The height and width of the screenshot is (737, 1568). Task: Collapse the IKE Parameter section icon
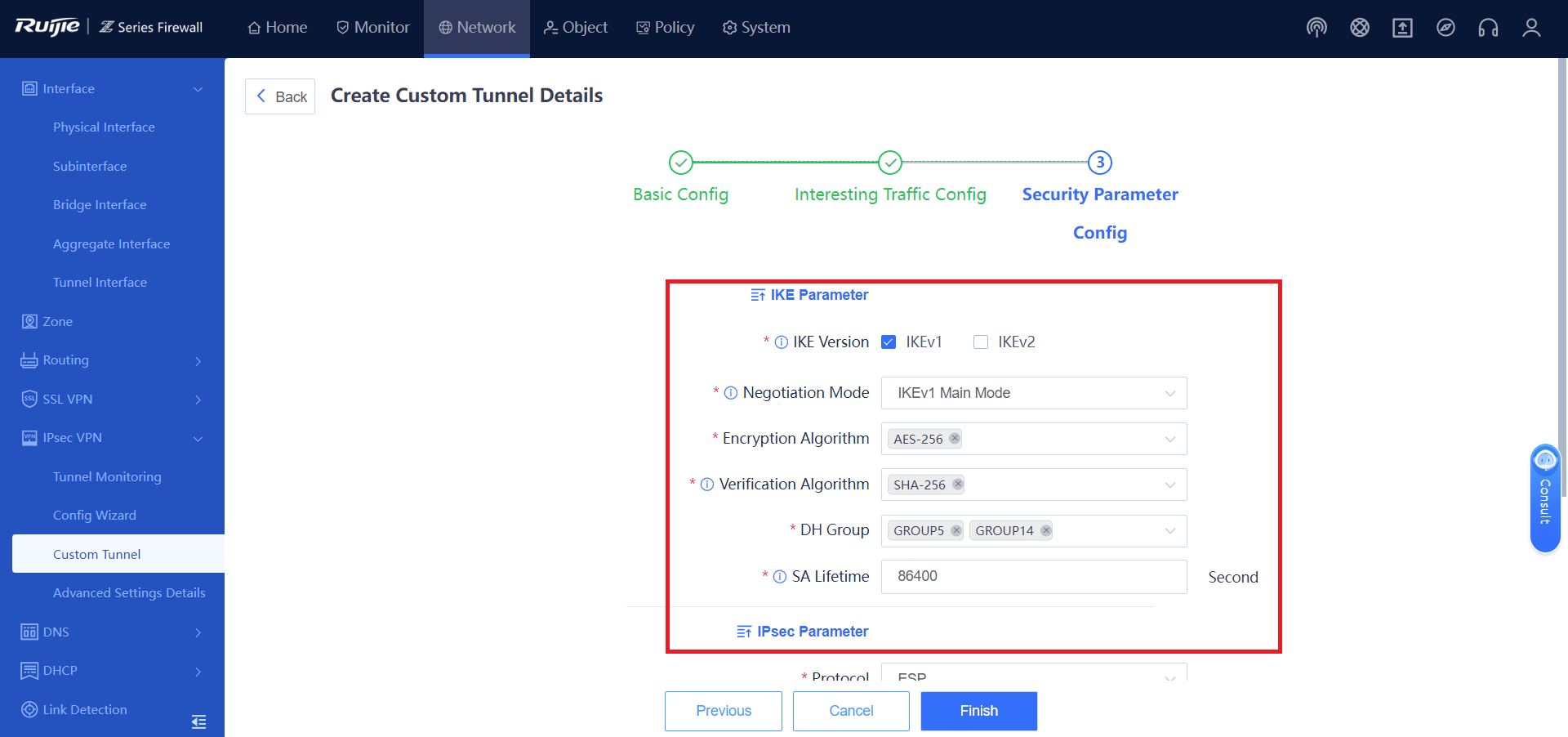758,295
